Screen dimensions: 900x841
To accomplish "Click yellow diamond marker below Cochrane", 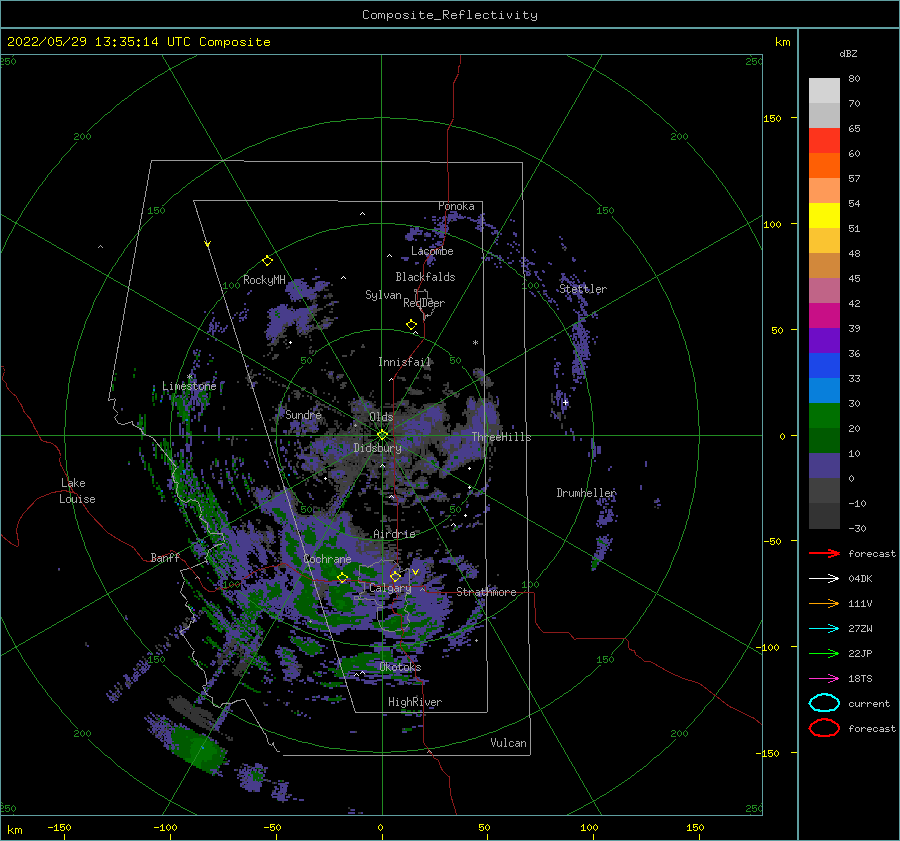I will pos(343,578).
